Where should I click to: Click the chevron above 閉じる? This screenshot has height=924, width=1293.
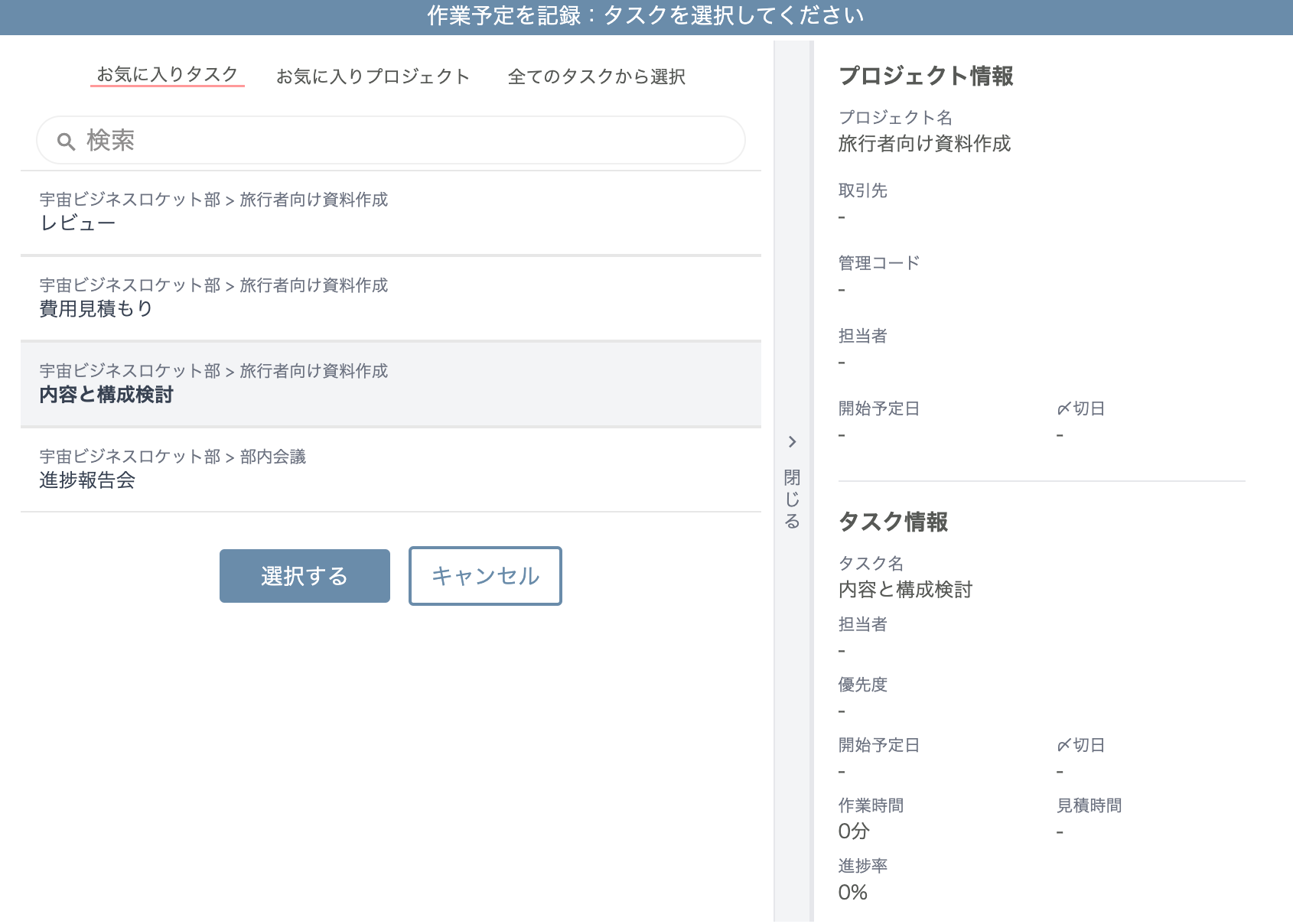pyautogui.click(x=793, y=442)
